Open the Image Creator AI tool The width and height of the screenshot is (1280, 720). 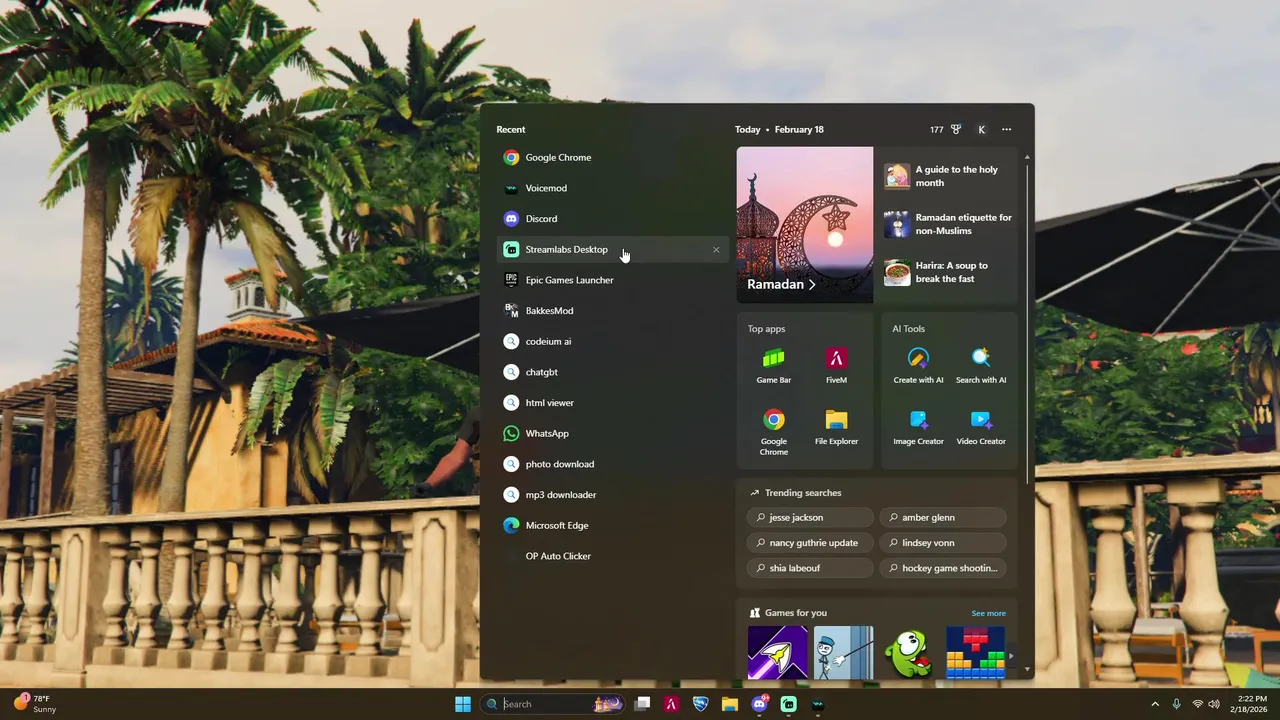[918, 427]
